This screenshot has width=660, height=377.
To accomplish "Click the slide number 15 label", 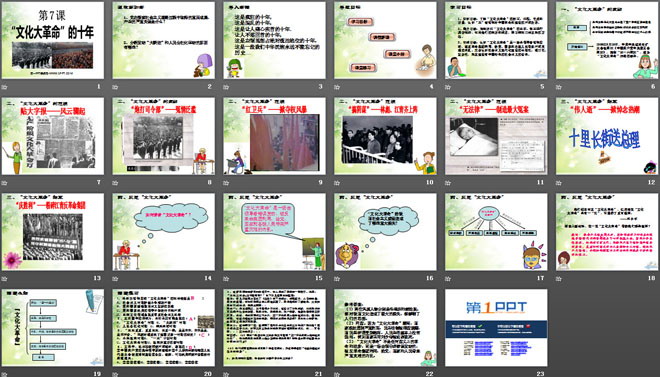I will coord(319,278).
